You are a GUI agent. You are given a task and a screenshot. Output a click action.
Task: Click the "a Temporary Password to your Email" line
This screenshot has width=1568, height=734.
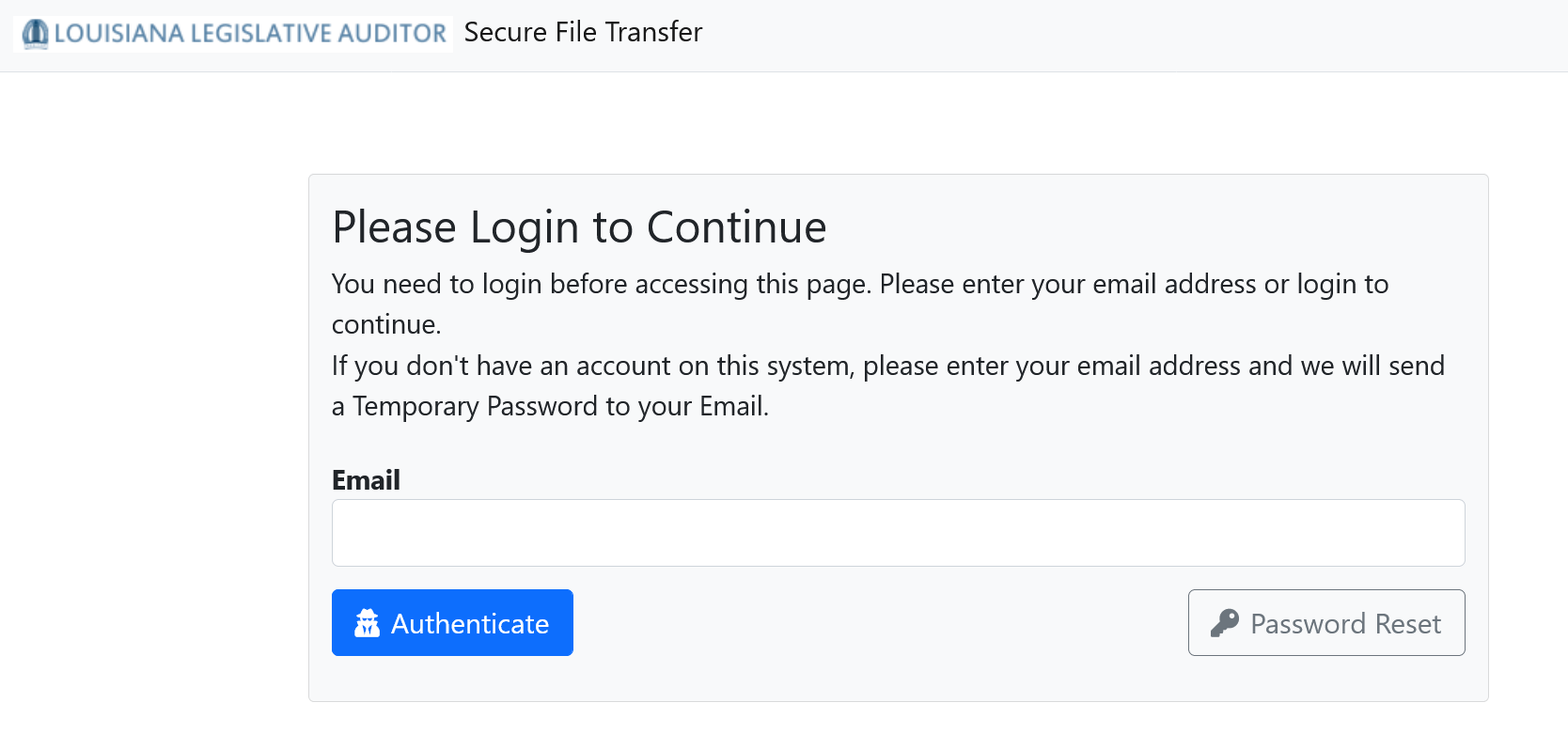point(550,406)
